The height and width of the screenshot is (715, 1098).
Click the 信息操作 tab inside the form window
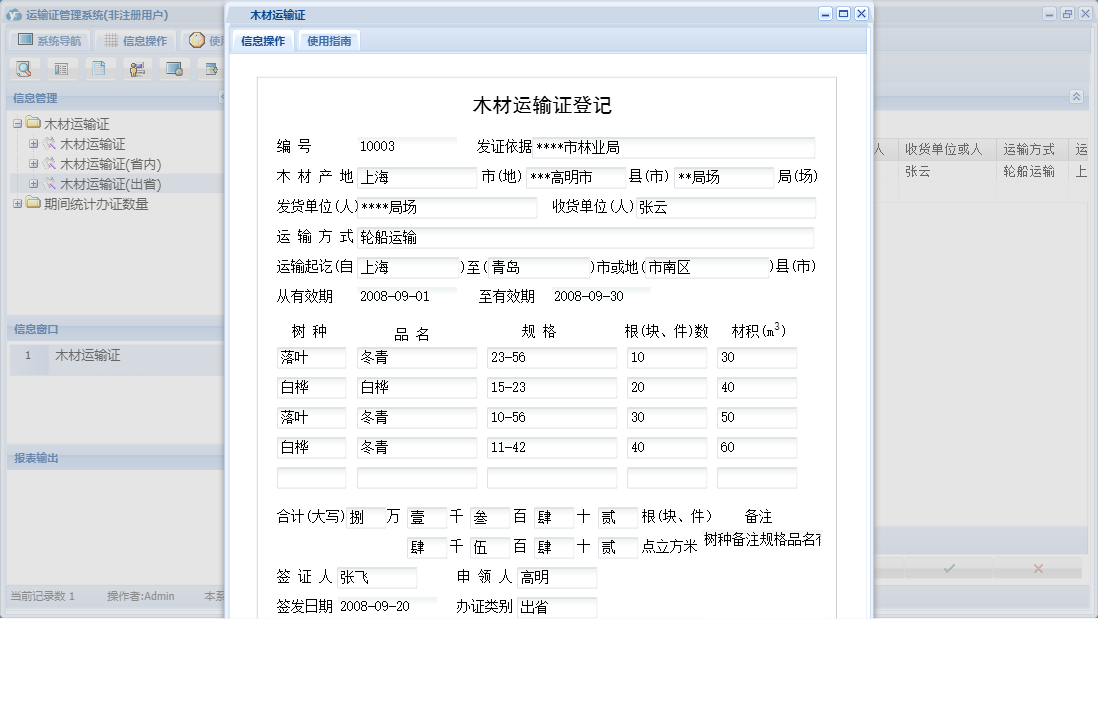262,40
